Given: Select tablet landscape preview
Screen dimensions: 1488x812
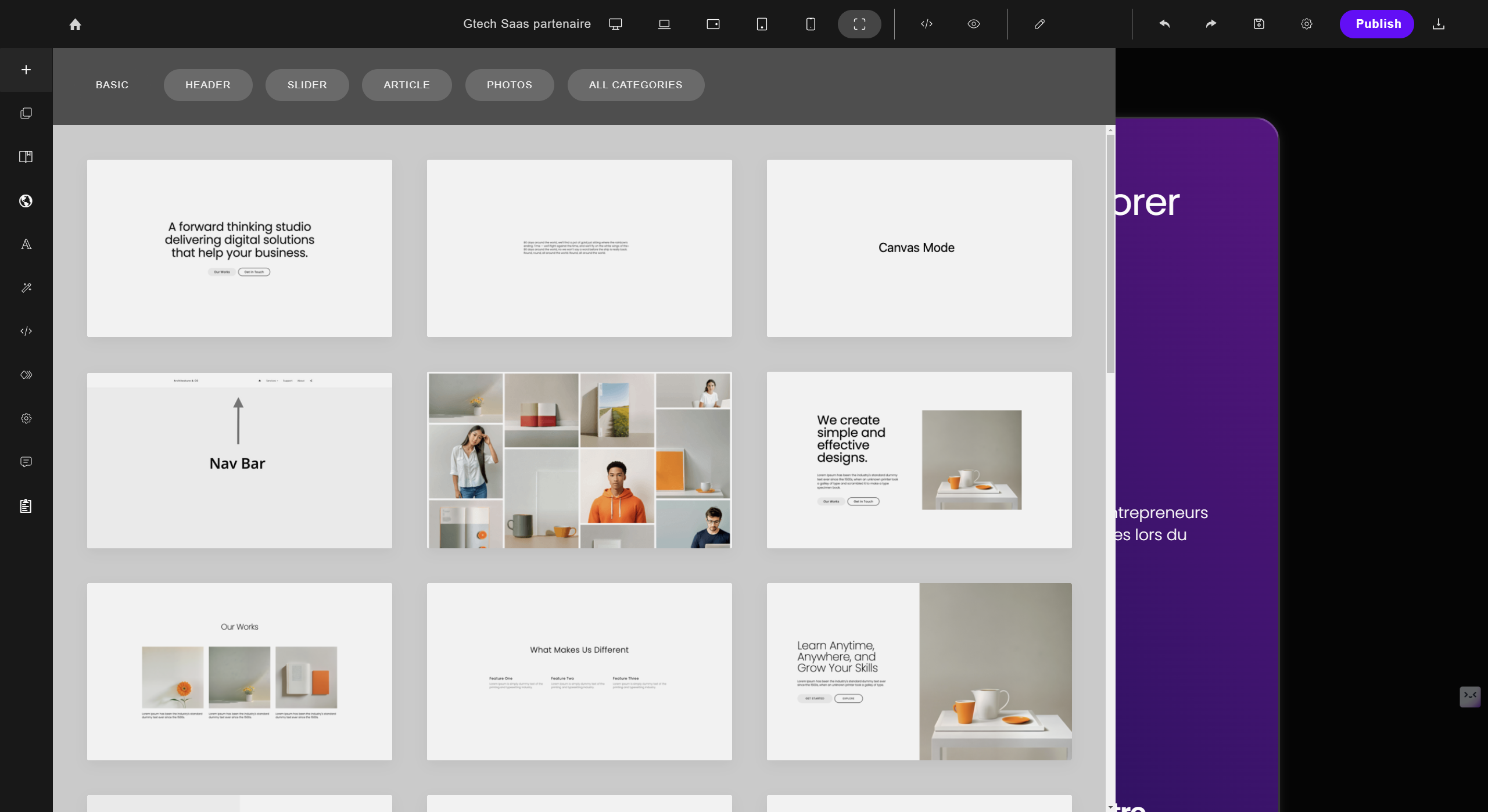Looking at the screenshot, I should [x=713, y=24].
